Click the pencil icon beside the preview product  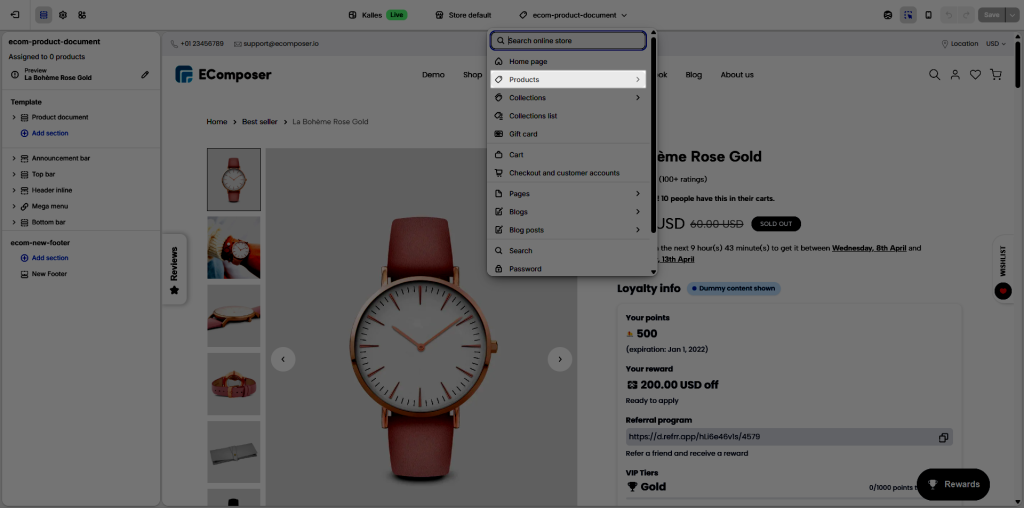(x=145, y=74)
